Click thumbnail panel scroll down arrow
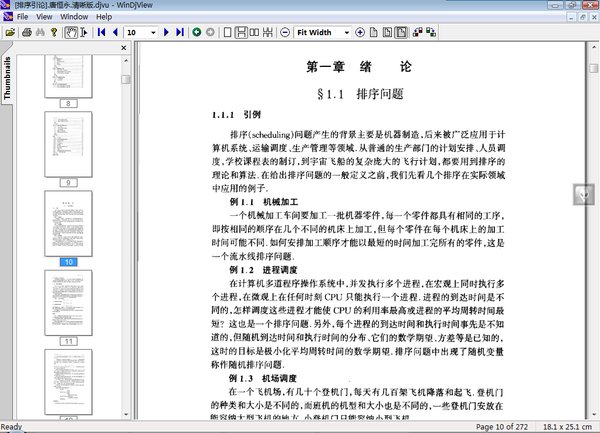The width and height of the screenshot is (600, 433). click(126, 414)
